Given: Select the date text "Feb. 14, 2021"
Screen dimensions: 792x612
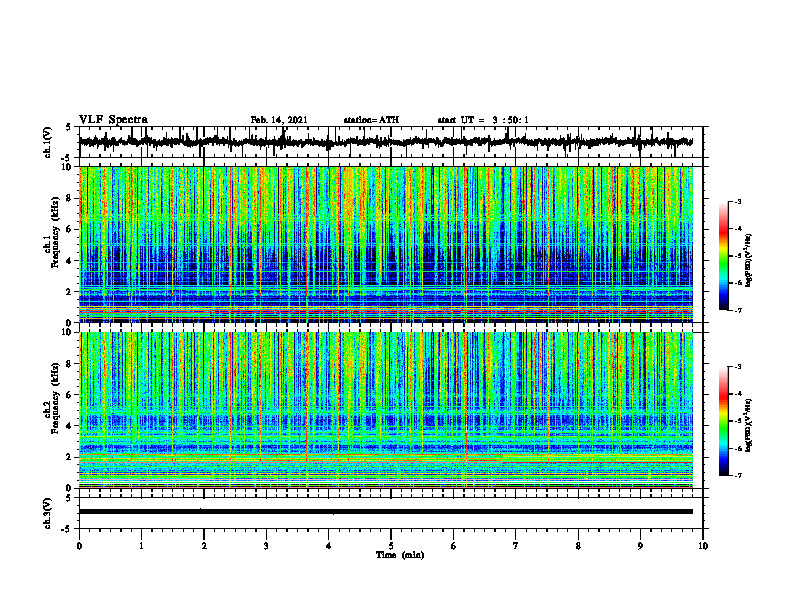Looking at the screenshot, I should [279, 120].
